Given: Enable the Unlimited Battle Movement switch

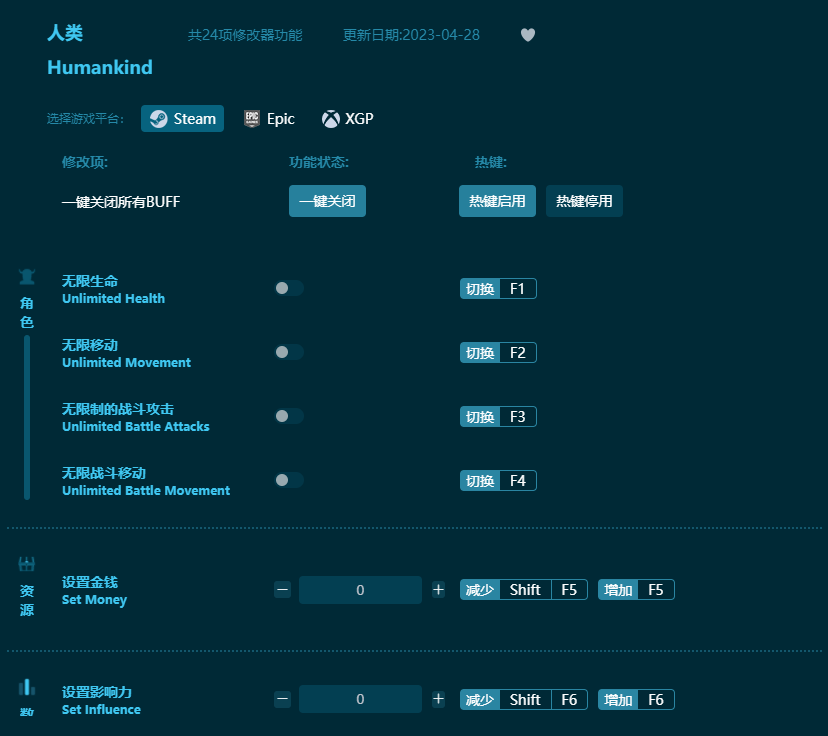Looking at the screenshot, I should click(289, 479).
